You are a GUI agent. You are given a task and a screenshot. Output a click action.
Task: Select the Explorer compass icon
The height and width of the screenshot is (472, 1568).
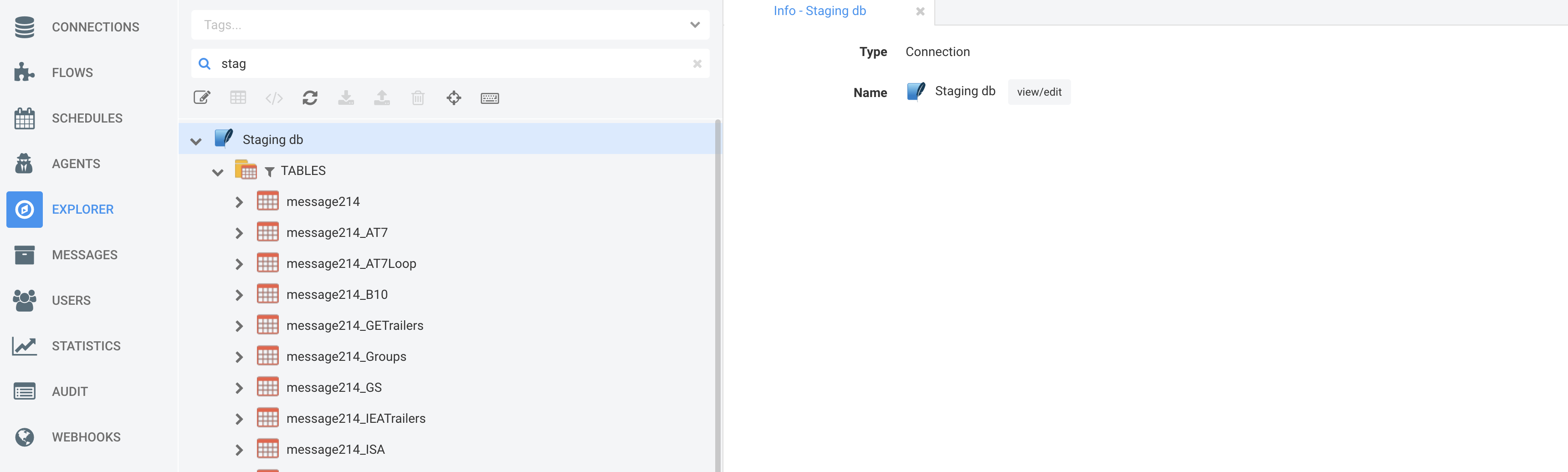coord(24,210)
